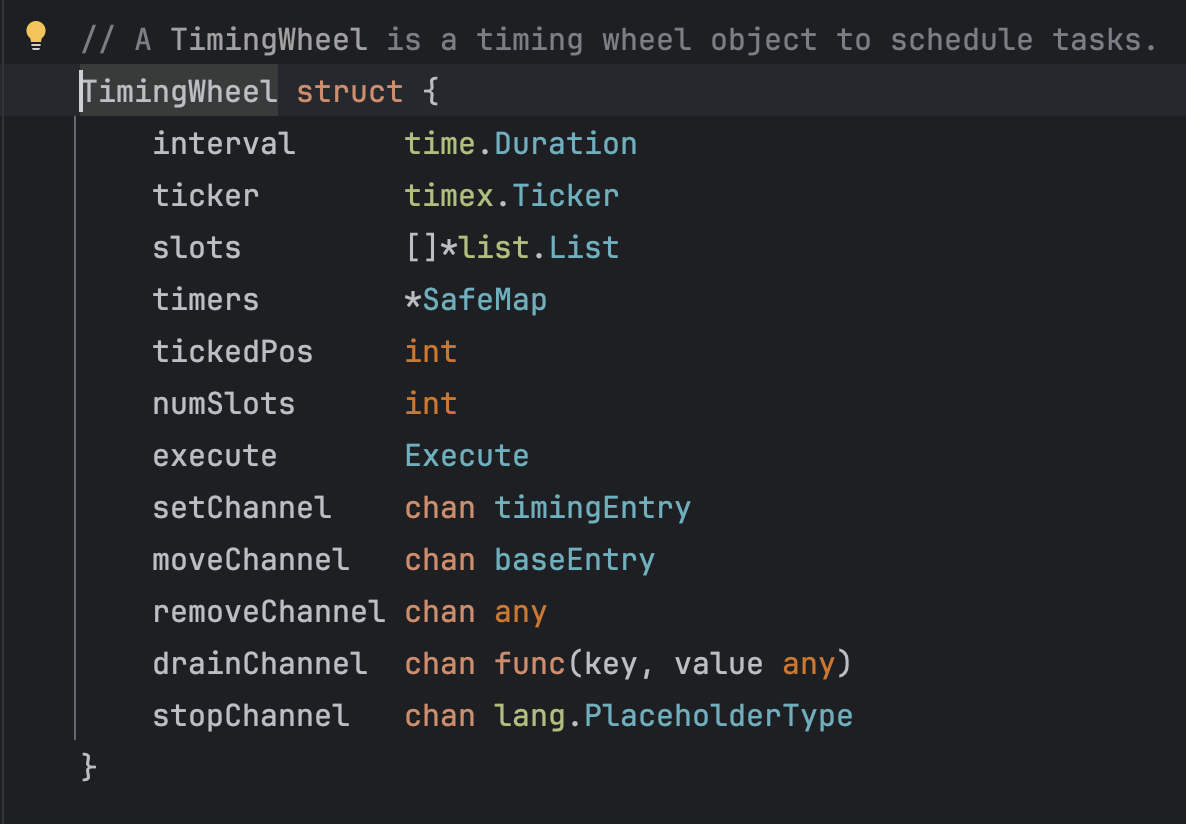Image resolution: width=1186 pixels, height=824 pixels.
Task: Place cursor on the numSlots field
Action: tap(223, 404)
